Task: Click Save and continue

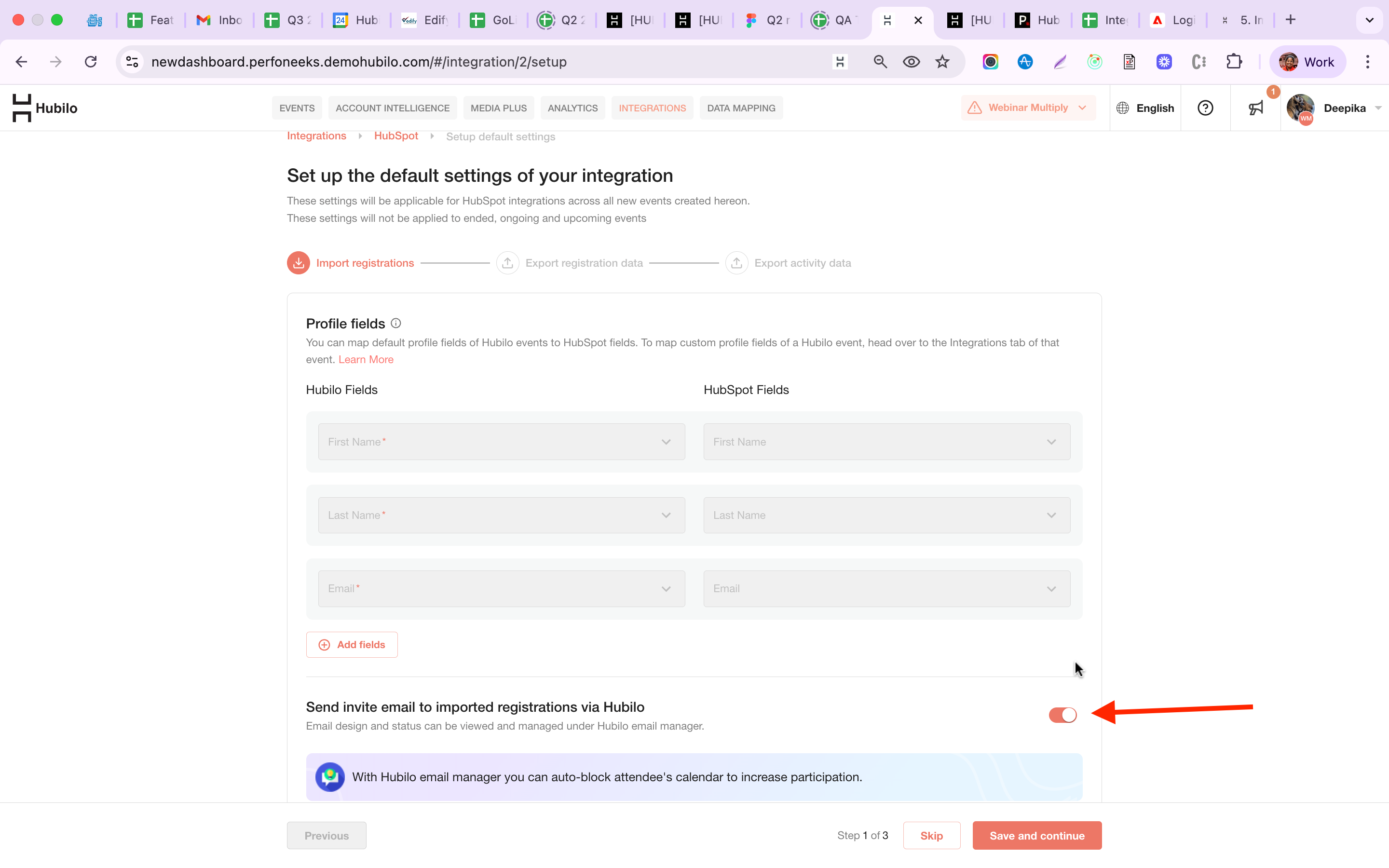Action: [x=1036, y=835]
